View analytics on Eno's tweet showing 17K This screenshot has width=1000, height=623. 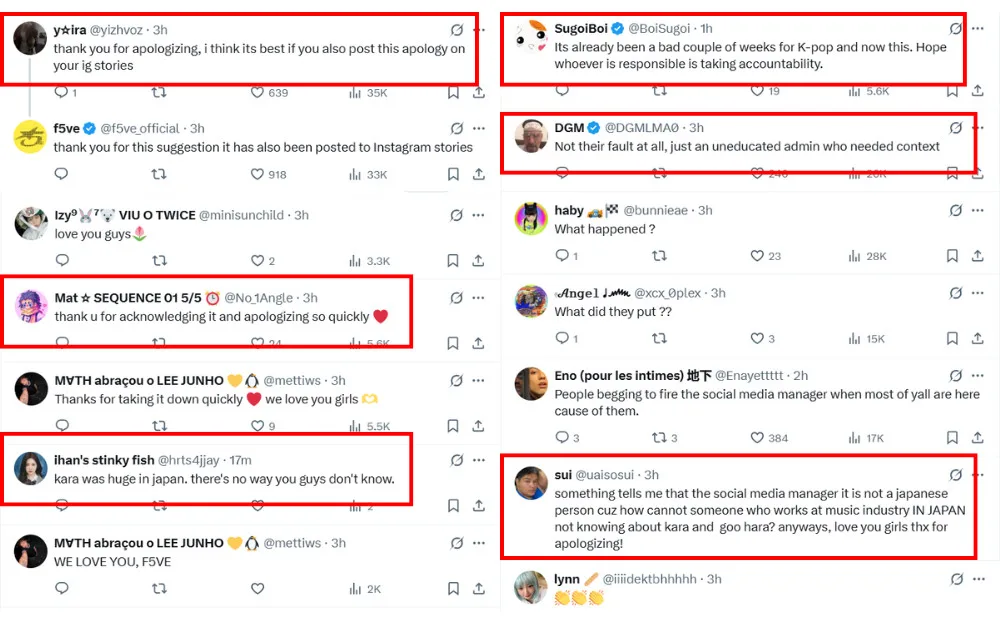[855, 438]
